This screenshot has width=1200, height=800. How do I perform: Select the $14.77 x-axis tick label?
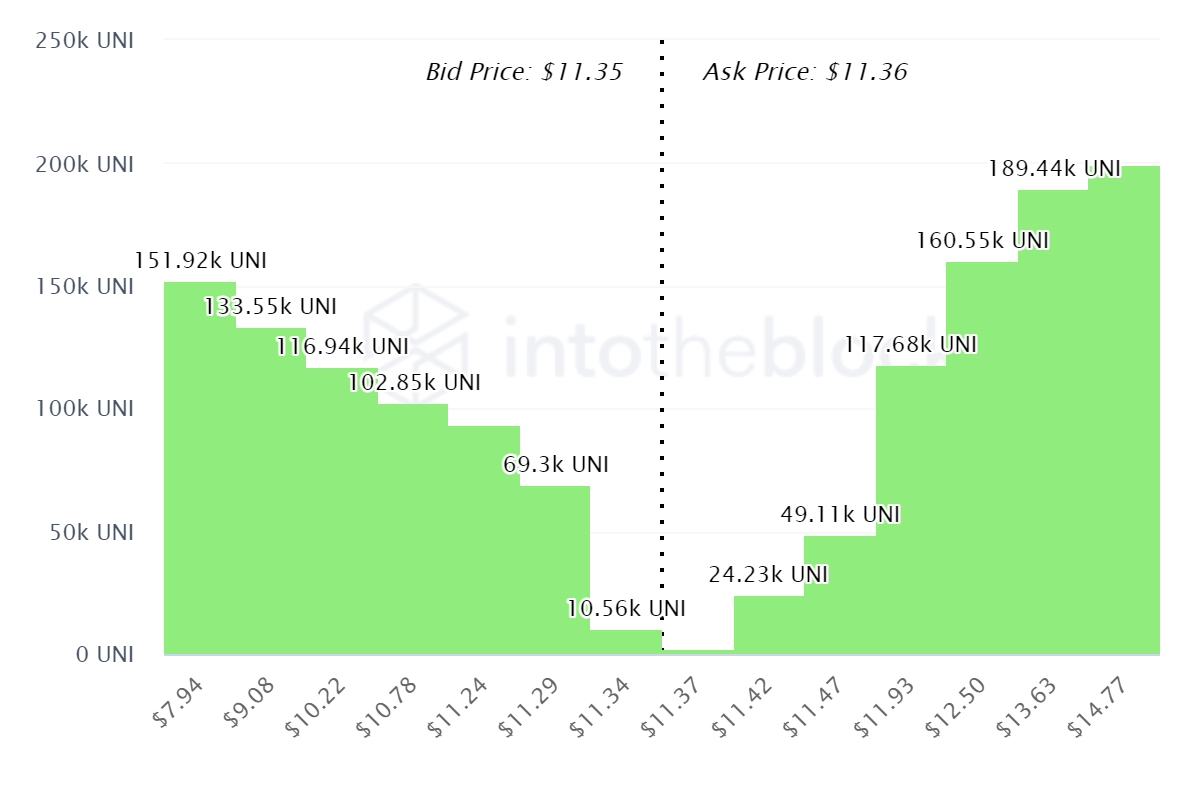1091,706
